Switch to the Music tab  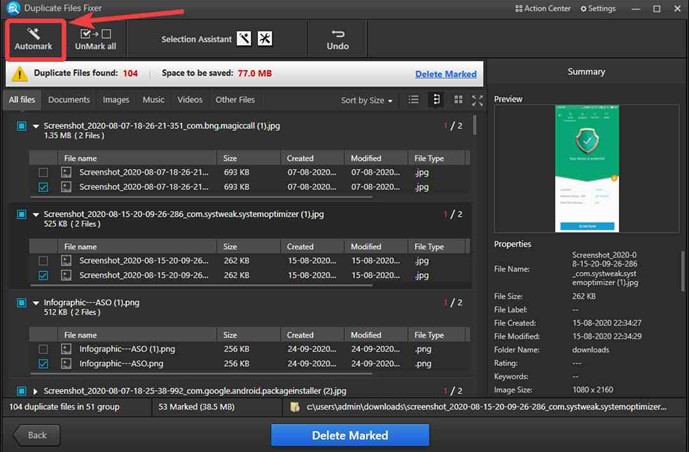(153, 100)
